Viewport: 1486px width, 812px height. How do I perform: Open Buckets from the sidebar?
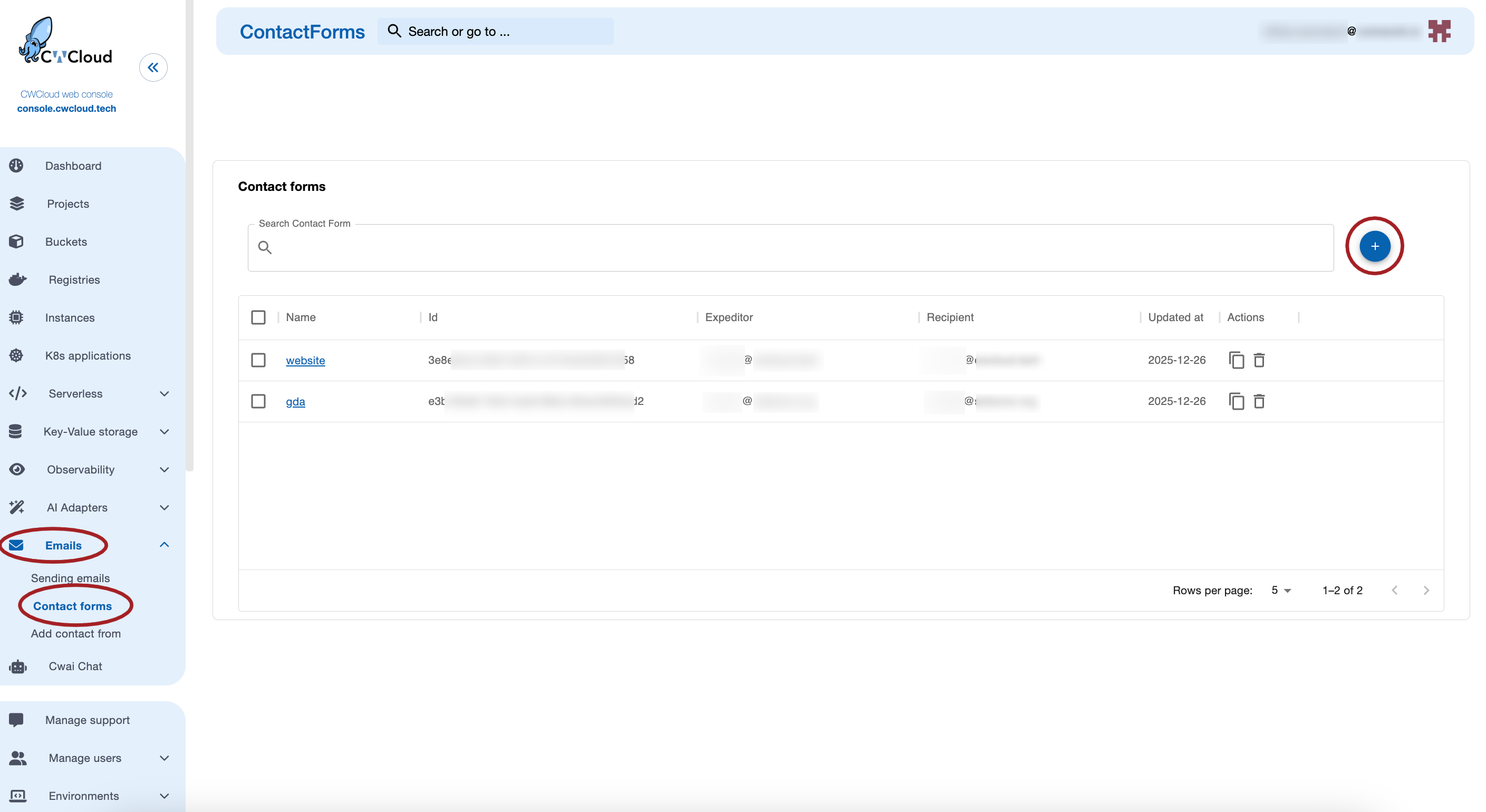click(65, 241)
